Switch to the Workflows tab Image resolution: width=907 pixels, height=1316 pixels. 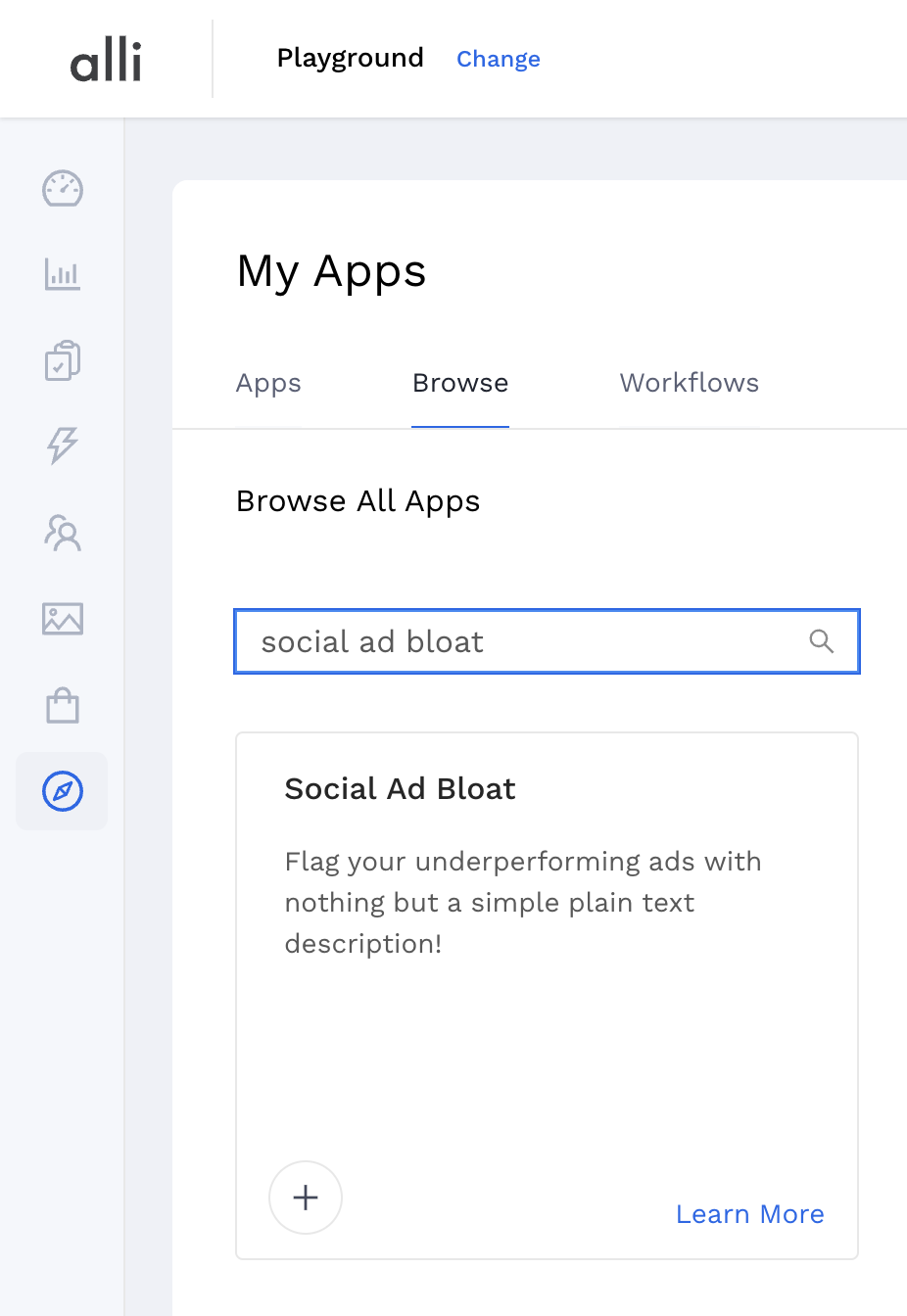click(x=689, y=383)
